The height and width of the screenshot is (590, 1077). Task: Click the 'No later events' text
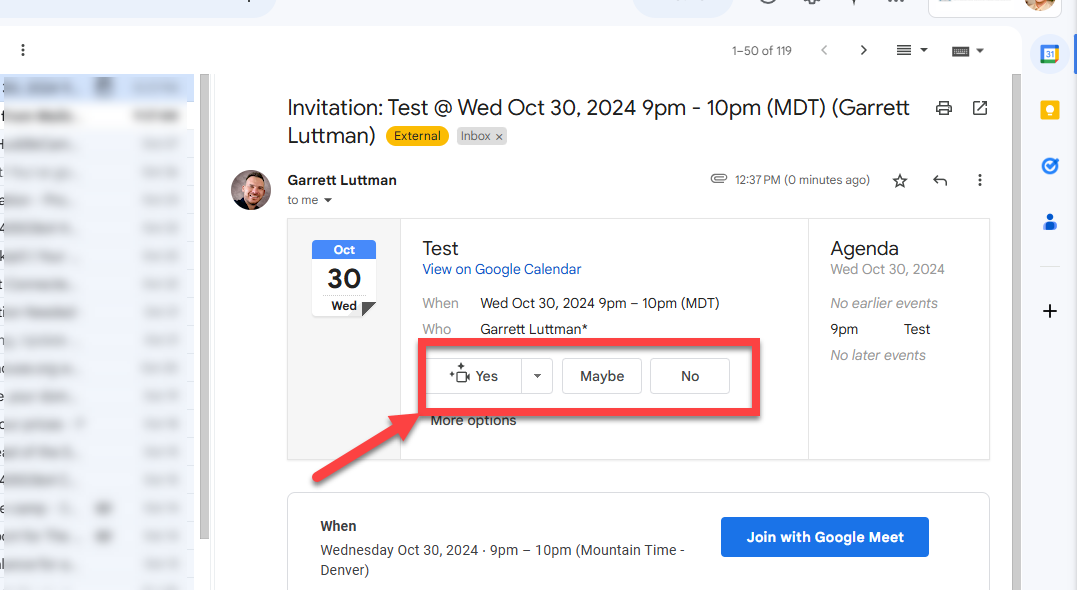(x=878, y=355)
